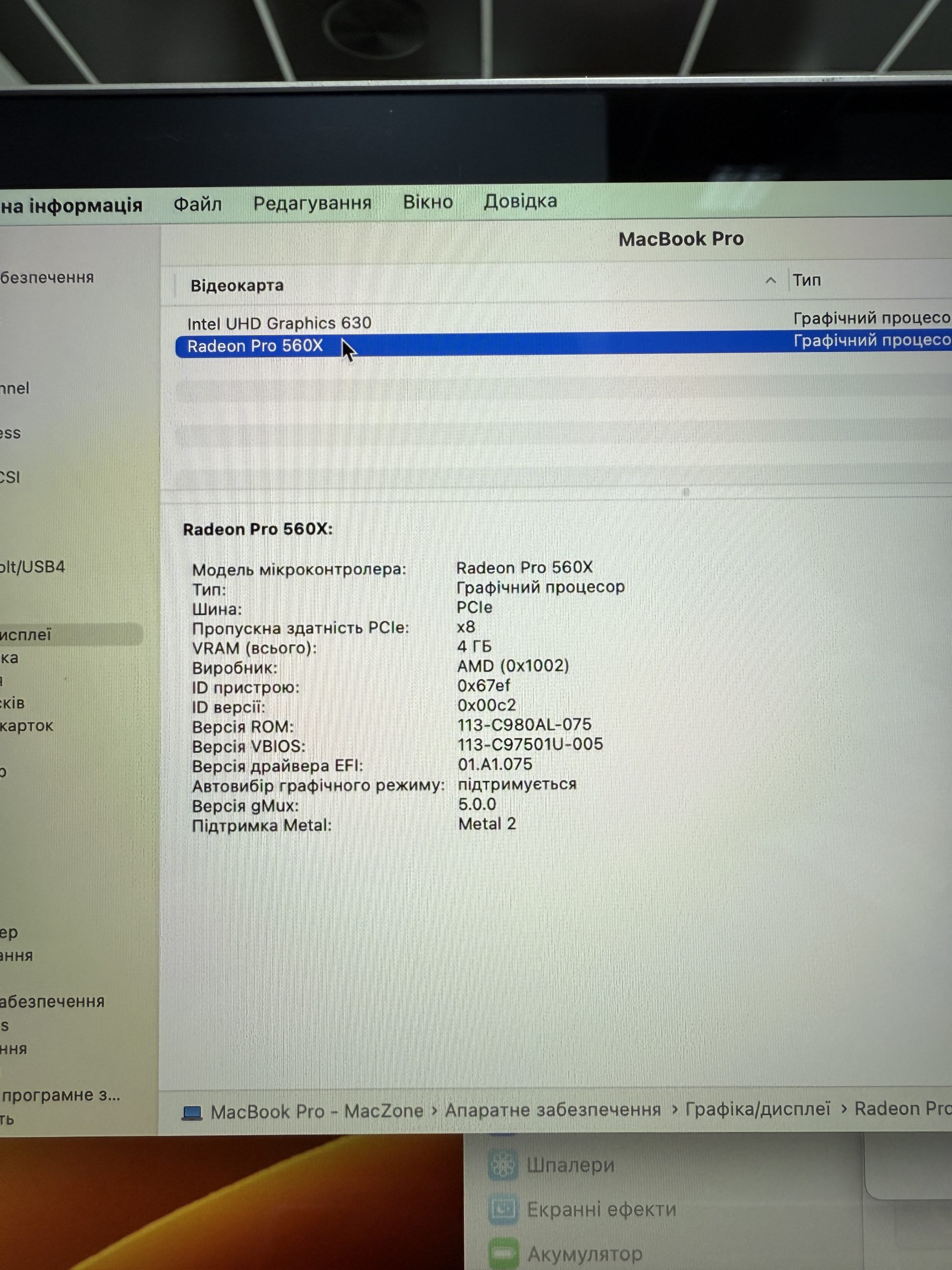
Task: Click the VRAM value 4 ГБ
Action: (475, 646)
